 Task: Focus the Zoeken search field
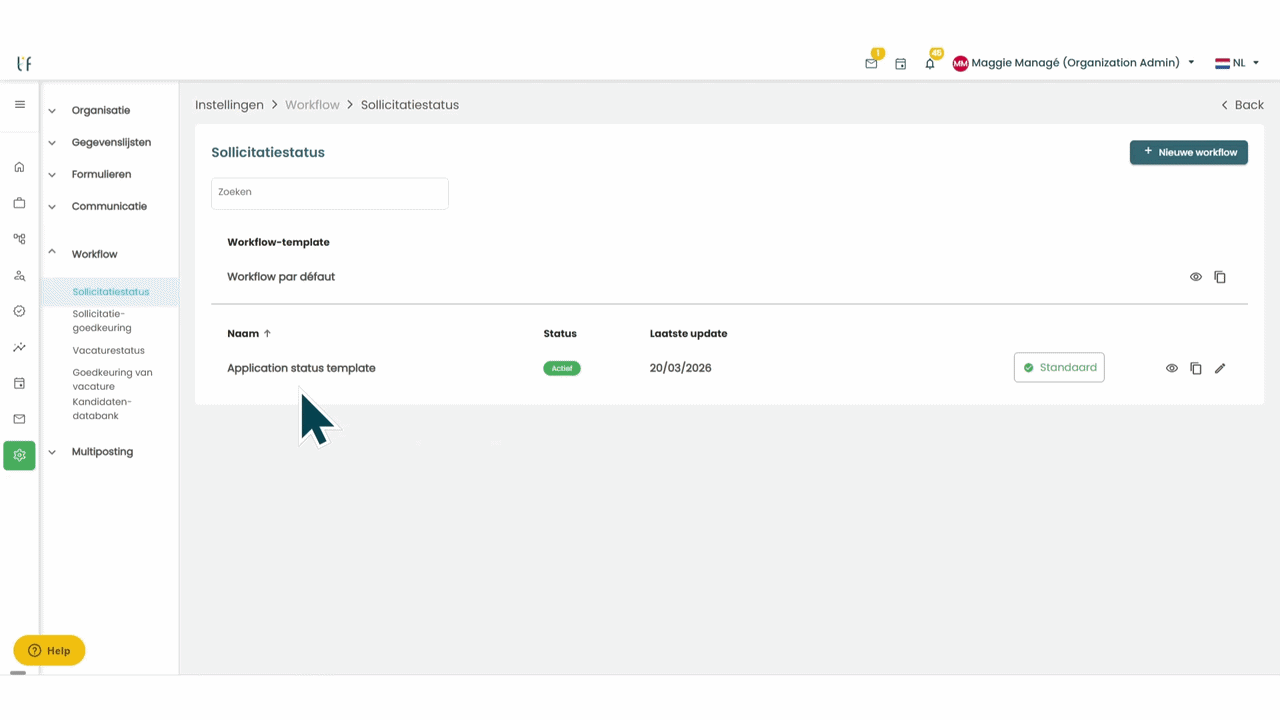(330, 193)
